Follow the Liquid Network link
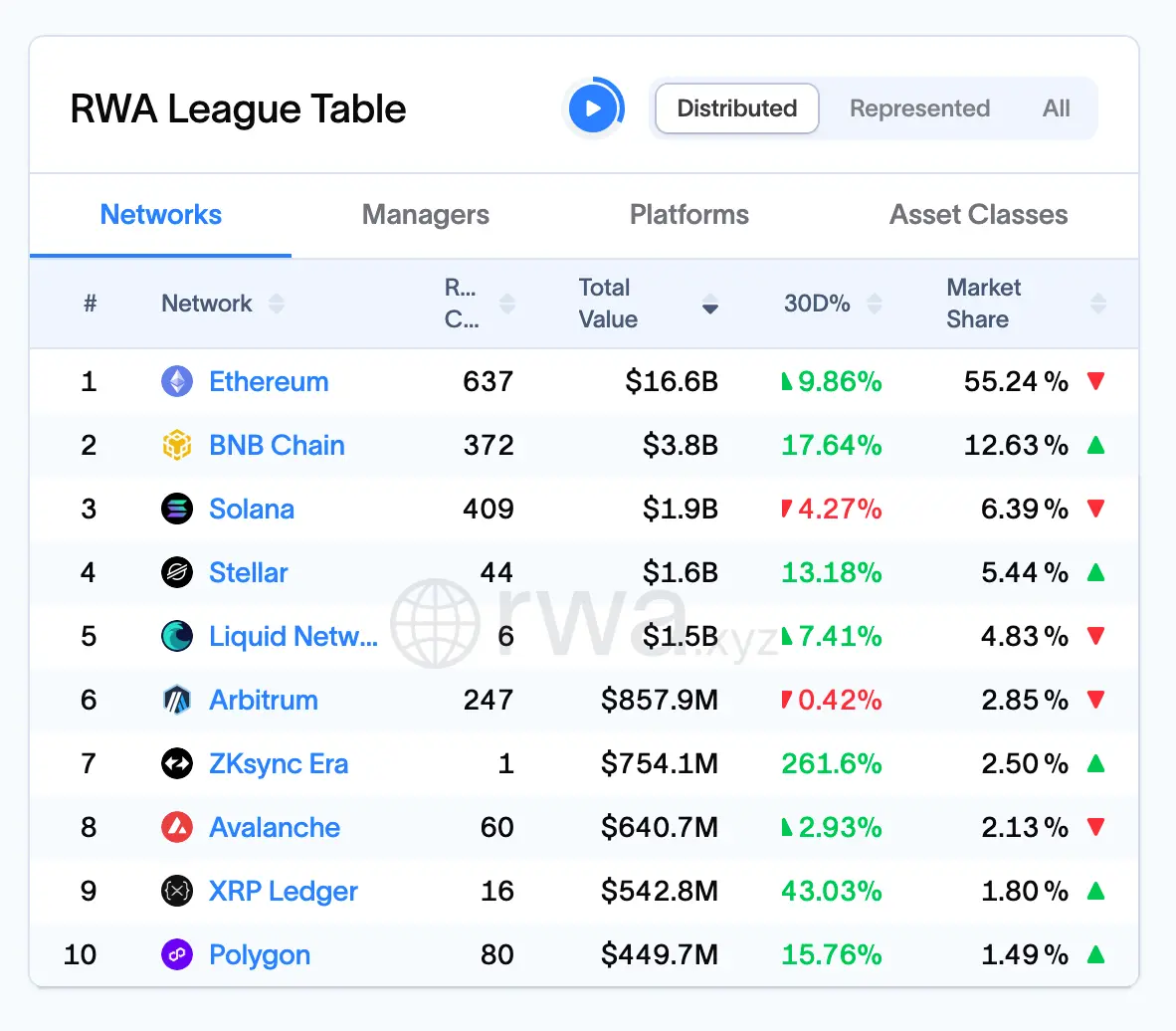This screenshot has width=1176, height=1031. [294, 636]
